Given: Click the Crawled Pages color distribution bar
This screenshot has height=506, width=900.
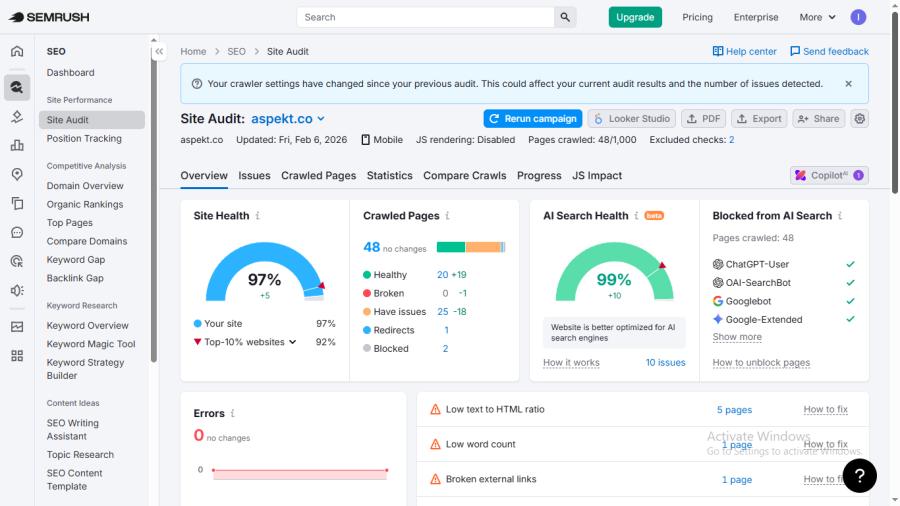Looking at the screenshot, I should [471, 247].
